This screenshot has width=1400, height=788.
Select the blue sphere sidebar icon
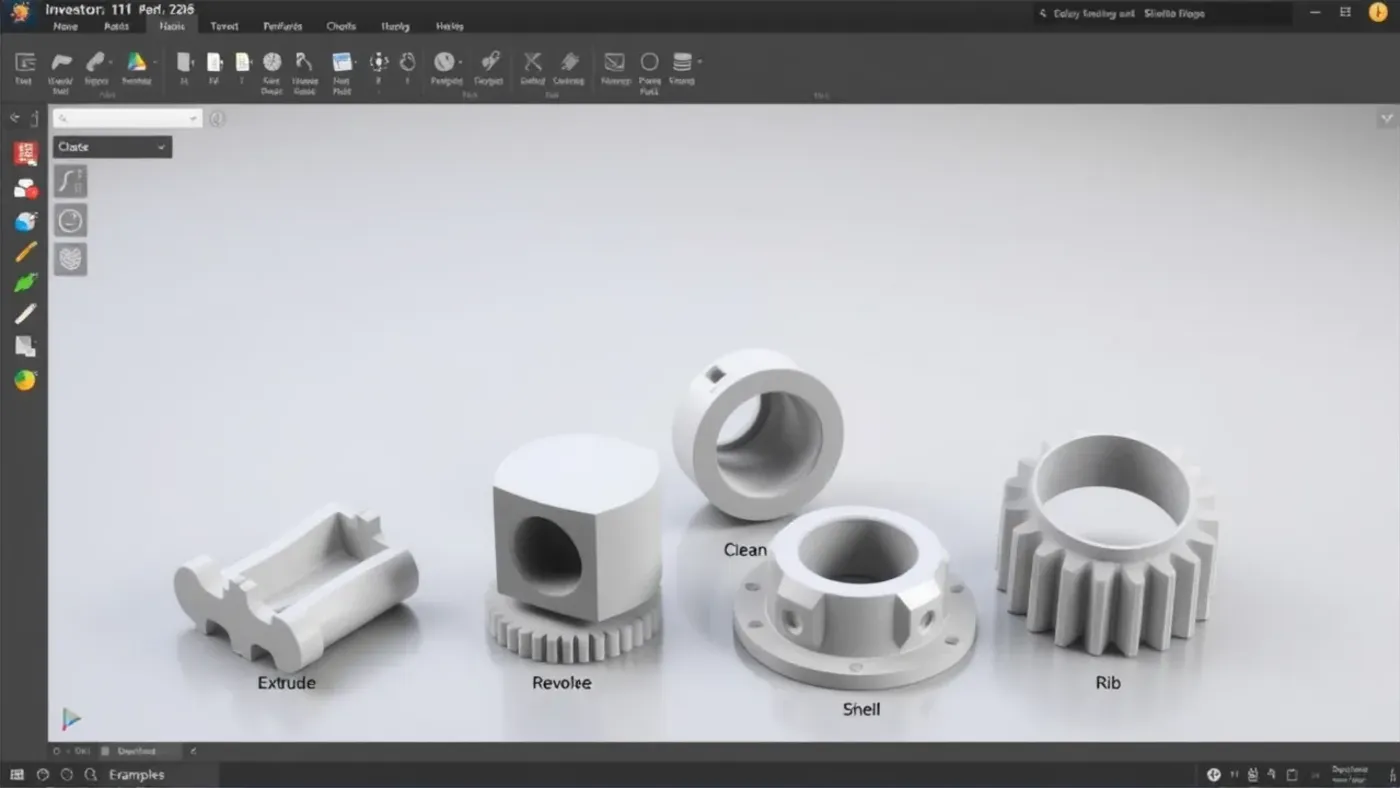[x=25, y=221]
